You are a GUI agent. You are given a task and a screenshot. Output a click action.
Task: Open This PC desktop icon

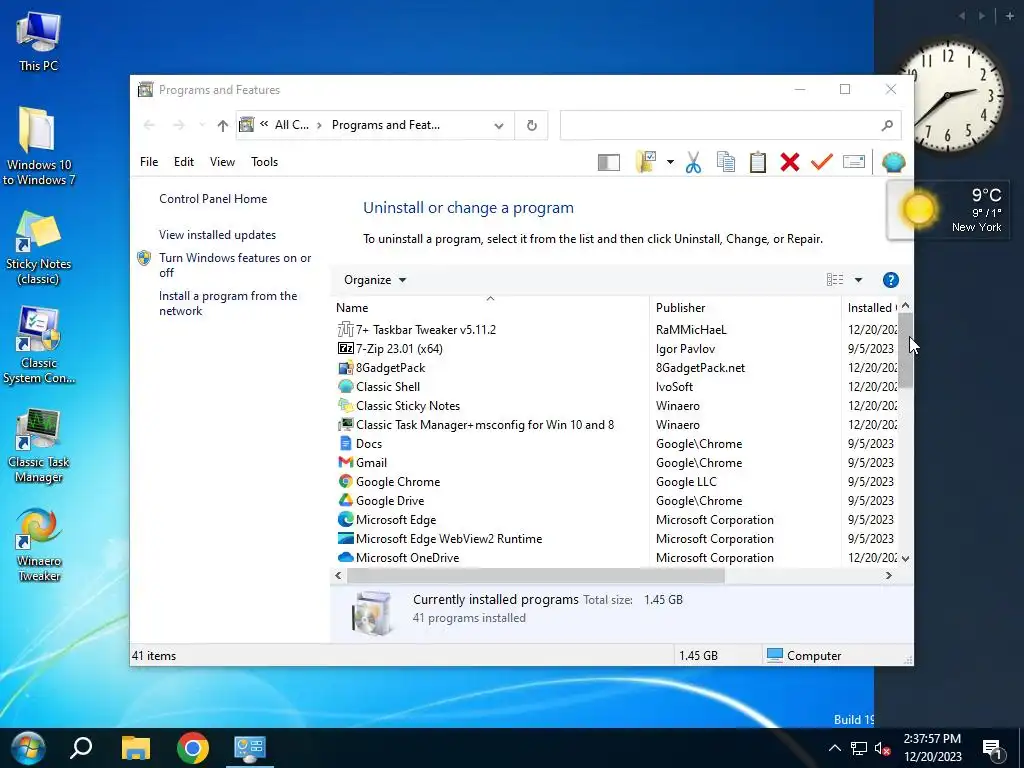point(39,42)
